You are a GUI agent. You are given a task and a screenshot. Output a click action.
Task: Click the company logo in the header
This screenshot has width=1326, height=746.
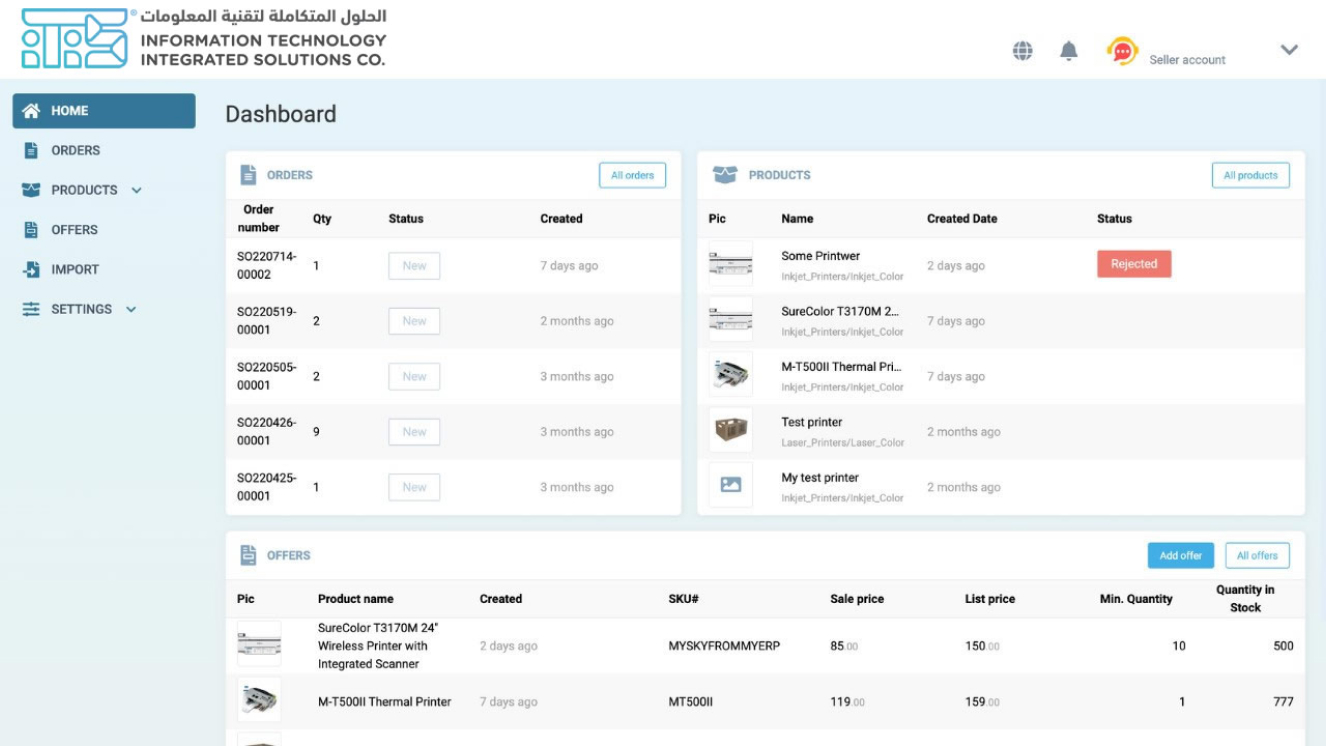(75, 39)
